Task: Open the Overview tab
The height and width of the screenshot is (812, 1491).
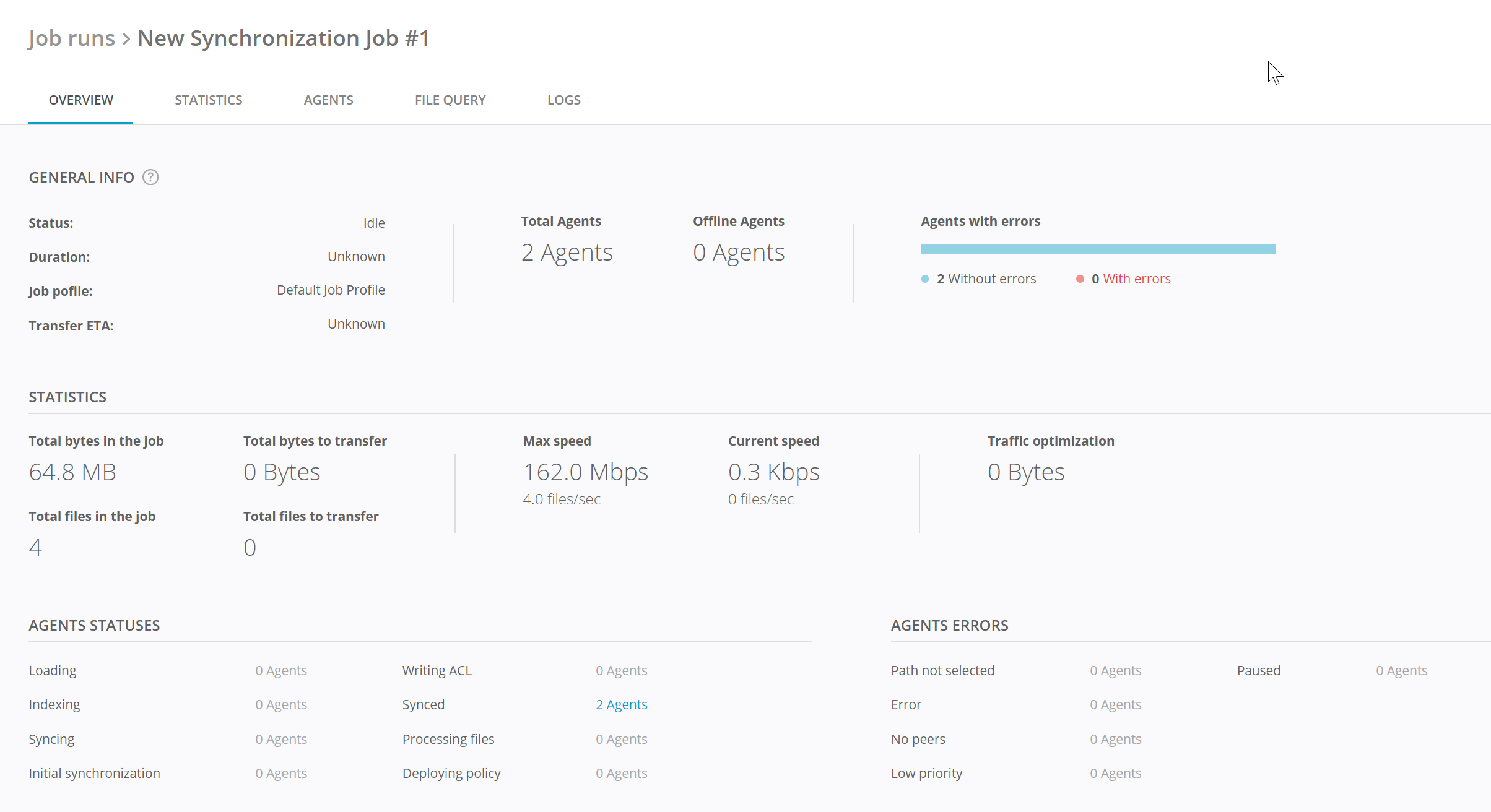Action: pyautogui.click(x=80, y=100)
